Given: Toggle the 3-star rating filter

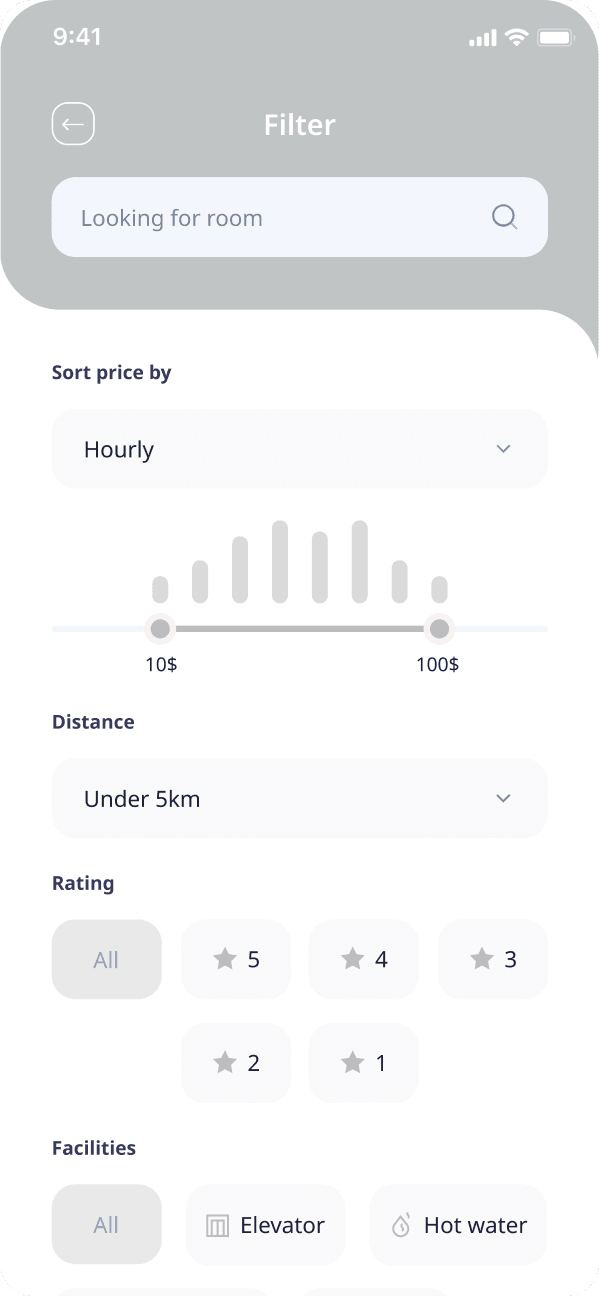Looking at the screenshot, I should [492, 958].
